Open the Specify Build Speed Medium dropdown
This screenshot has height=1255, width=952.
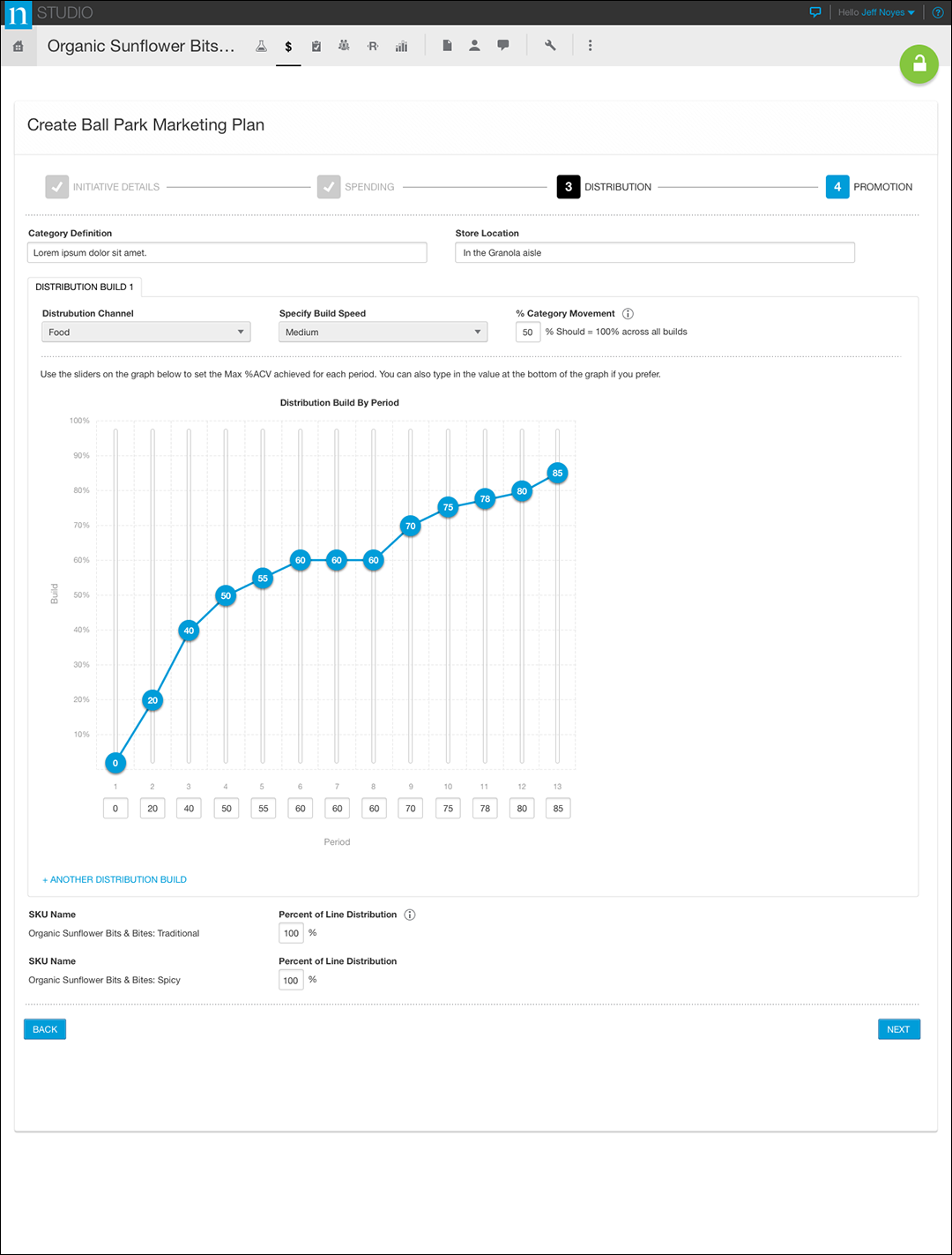383,332
